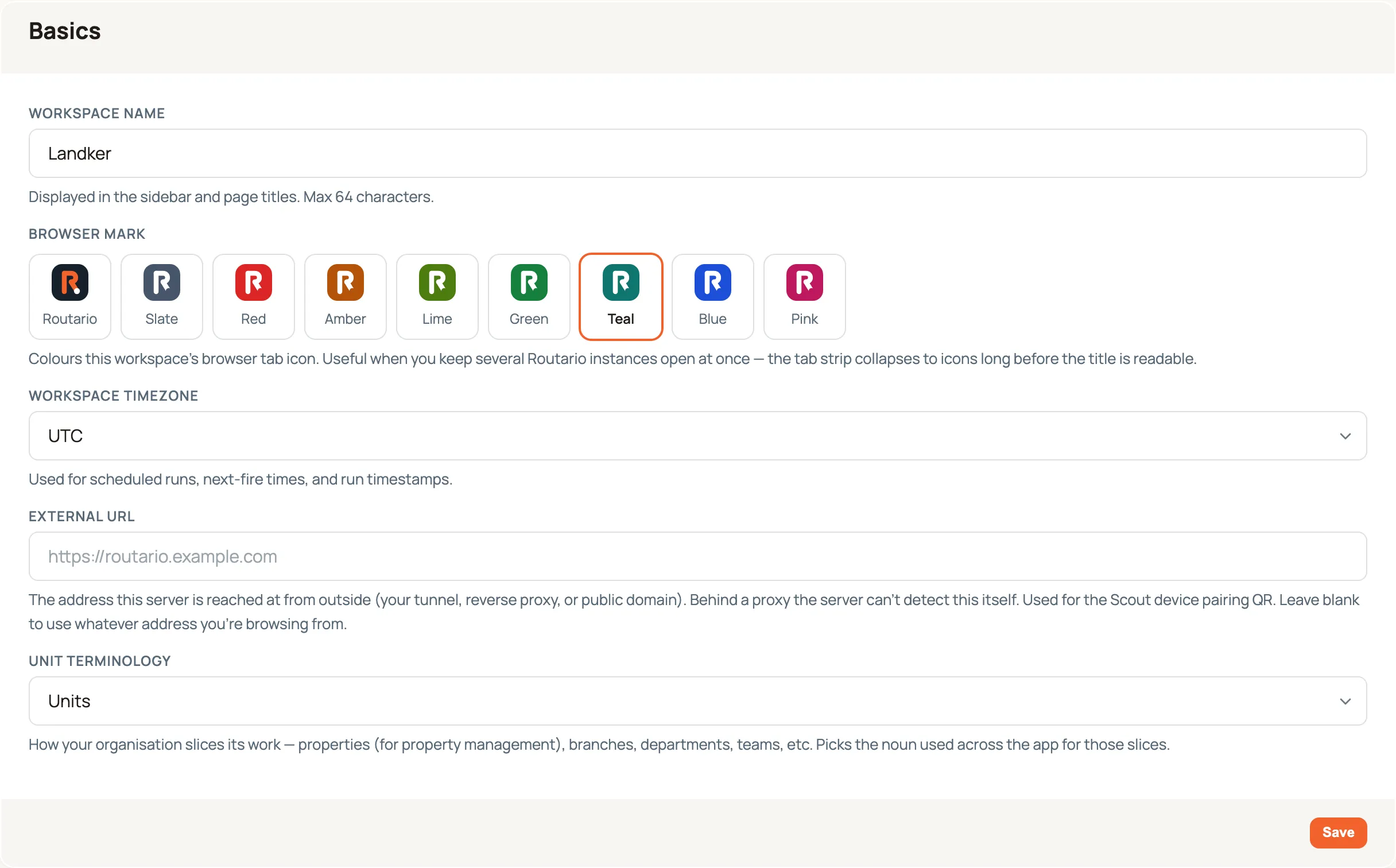The image size is (1396, 868).
Task: Switch browser mark to Blue
Action: 713,297
